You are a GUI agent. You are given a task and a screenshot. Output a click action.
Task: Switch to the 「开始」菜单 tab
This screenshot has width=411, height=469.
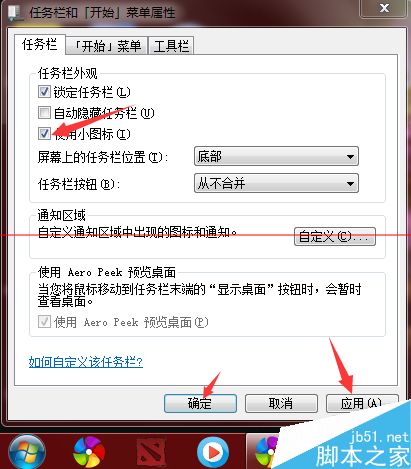click(107, 46)
